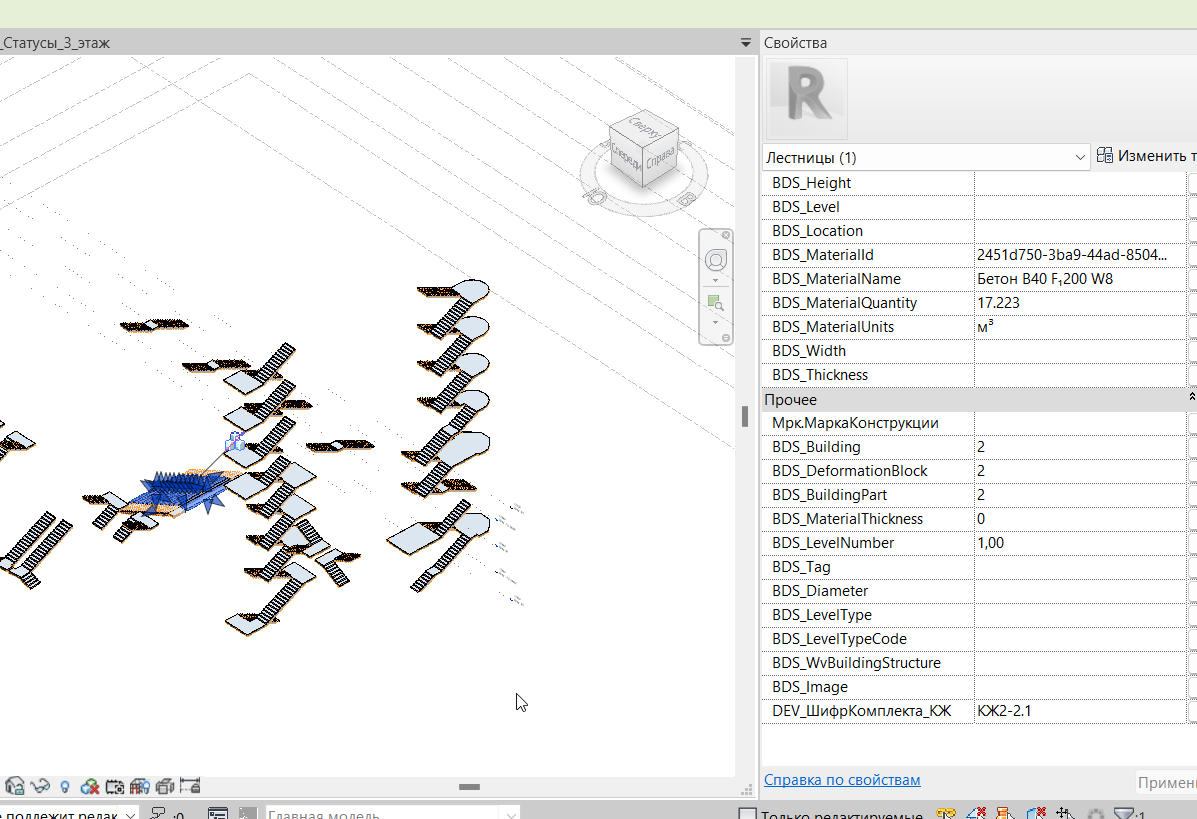Screen dimensions: 1197x819
Task: Click the Изменить тип edit type button
Action: point(1147,156)
